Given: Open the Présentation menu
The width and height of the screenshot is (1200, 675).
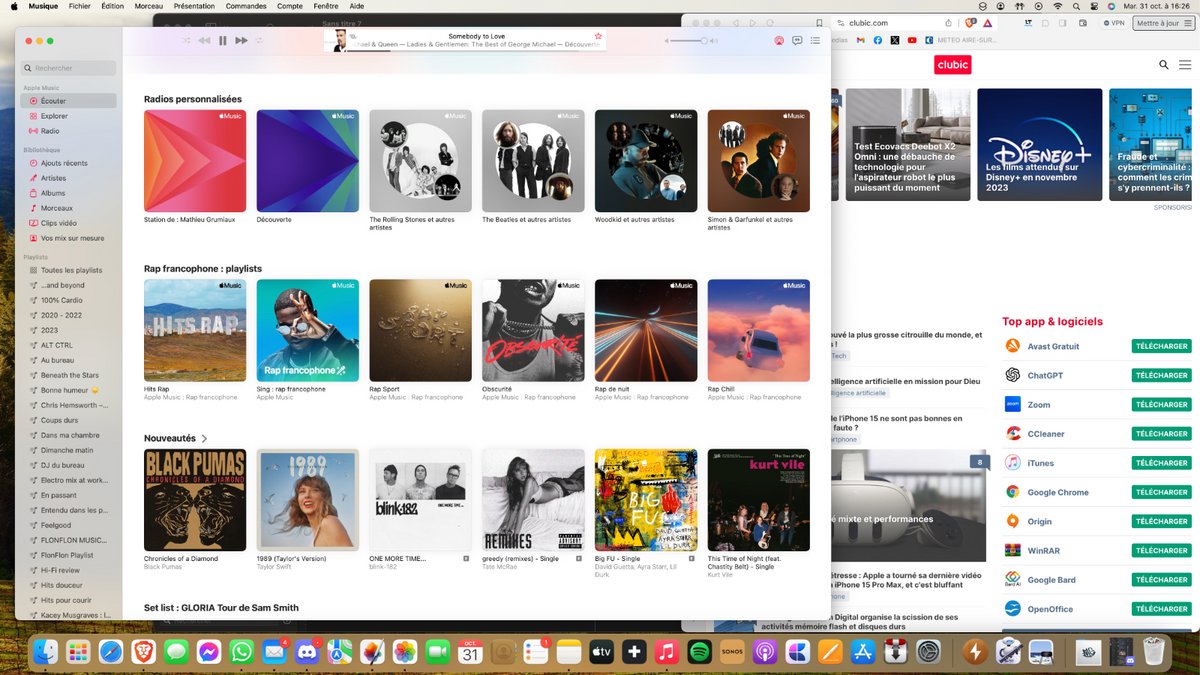Looking at the screenshot, I should pos(194,6).
